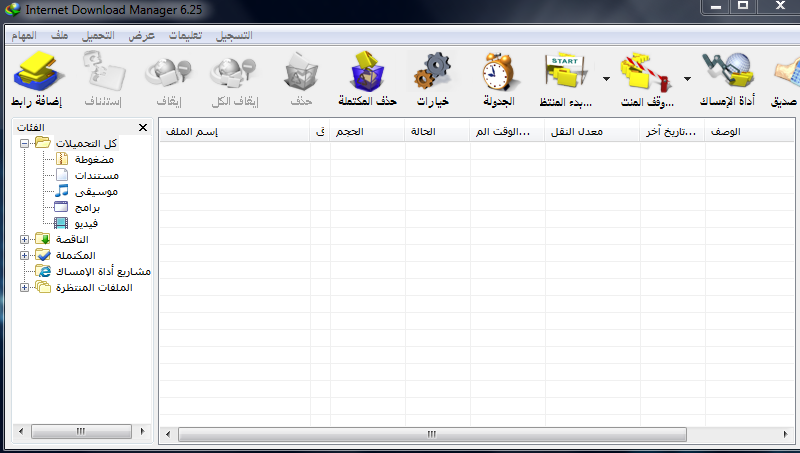Open the Scheduler (الجدولة) clock icon
Viewport: 800px width, 453px height.
[x=498, y=71]
